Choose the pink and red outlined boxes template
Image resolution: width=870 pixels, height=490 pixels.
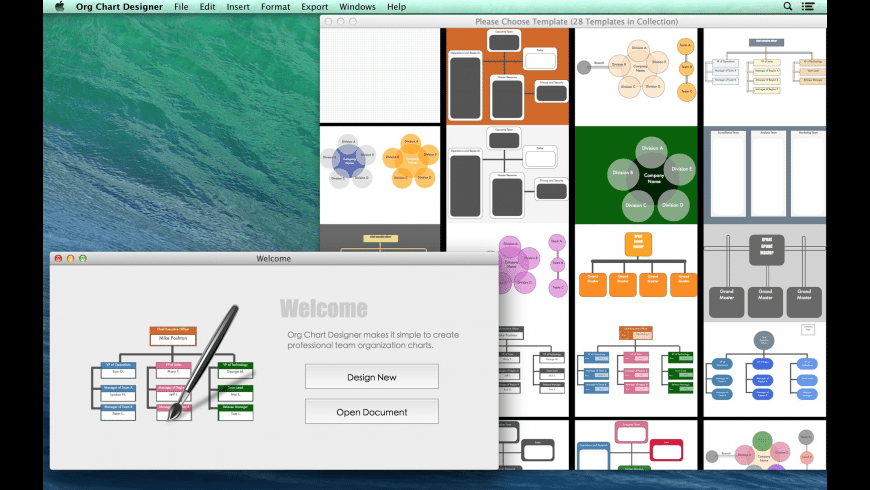point(636,444)
